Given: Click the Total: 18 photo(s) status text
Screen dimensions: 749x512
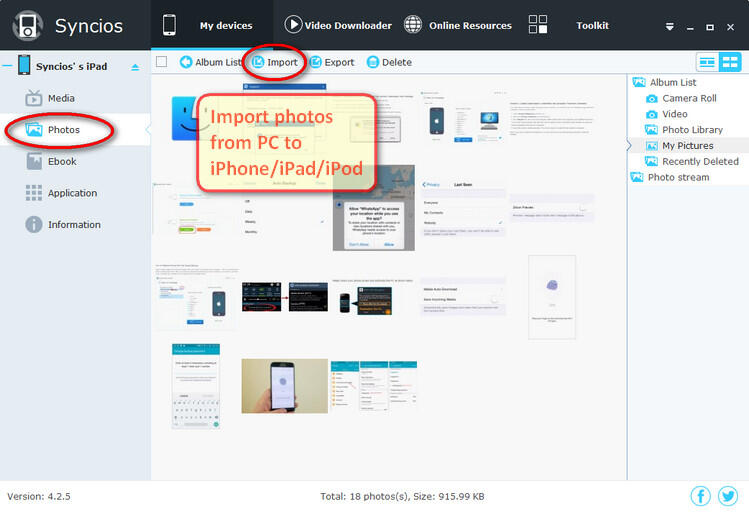Looking at the screenshot, I should point(402,496).
